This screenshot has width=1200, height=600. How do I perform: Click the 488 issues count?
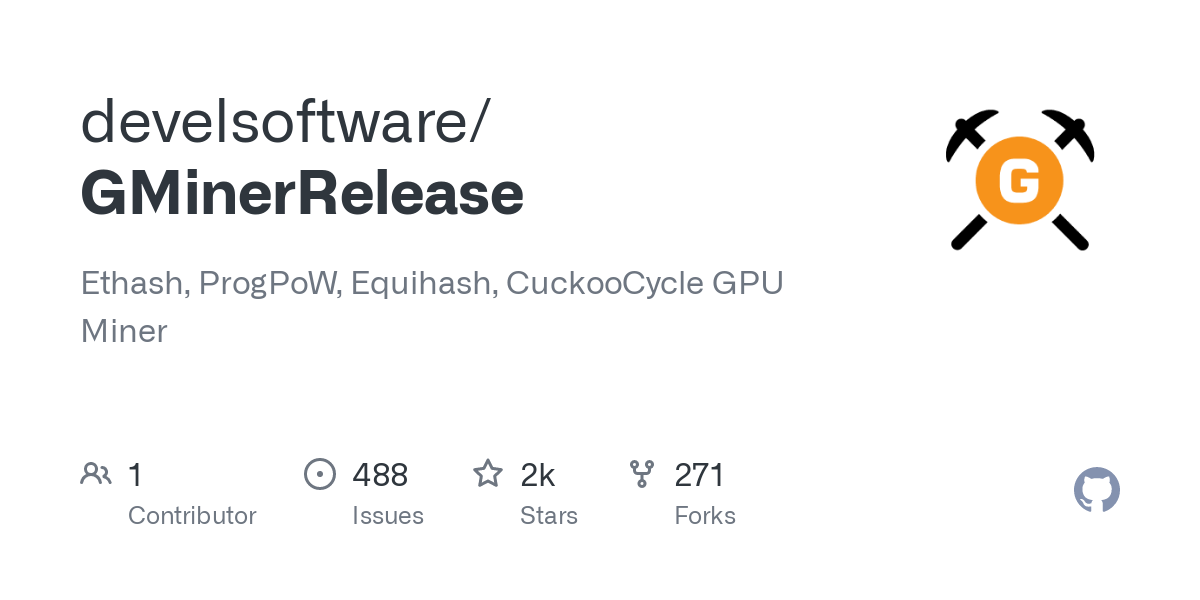pyautogui.click(x=380, y=474)
